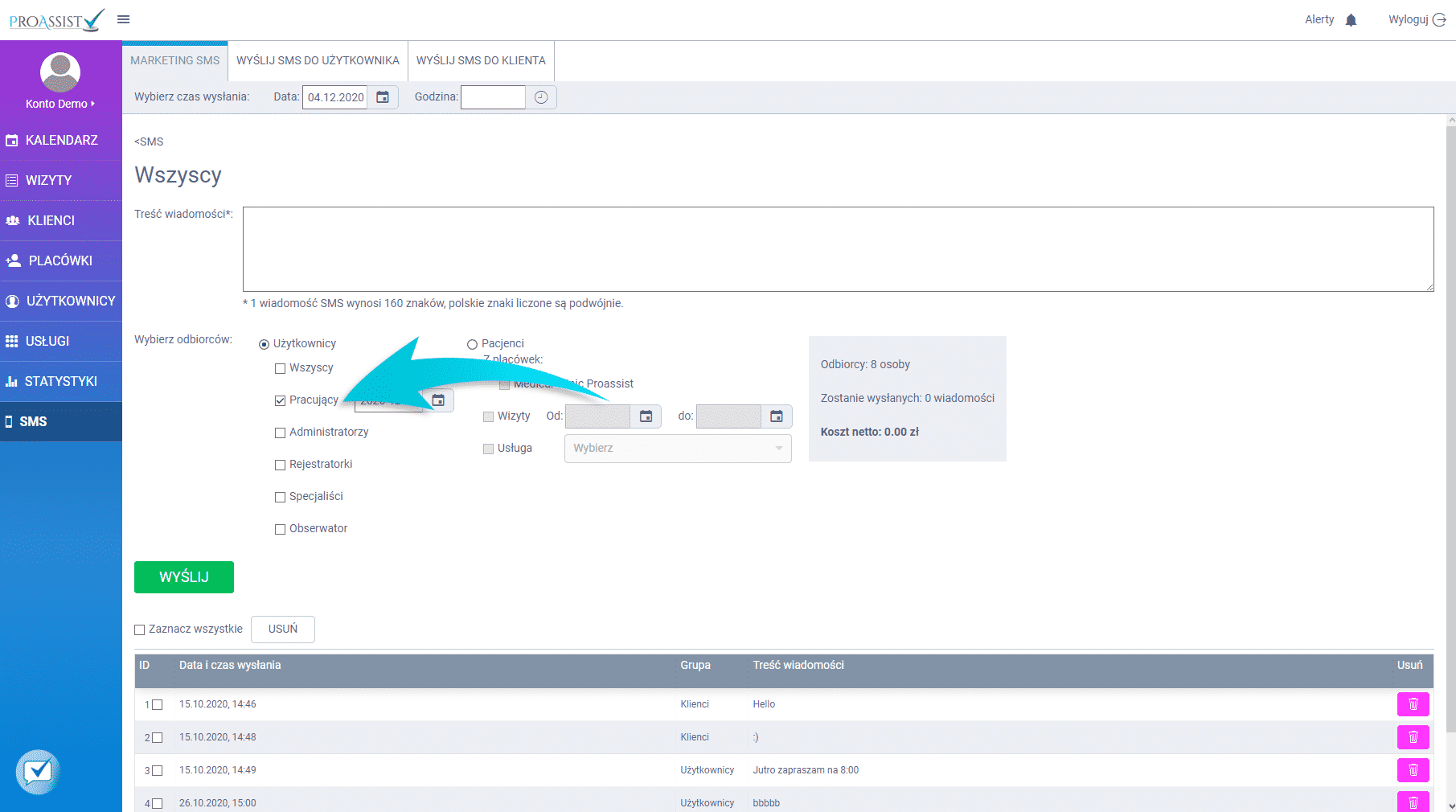Screen dimensions: 1456x812
Task: Select SMS in the sidebar
Action: [61, 421]
